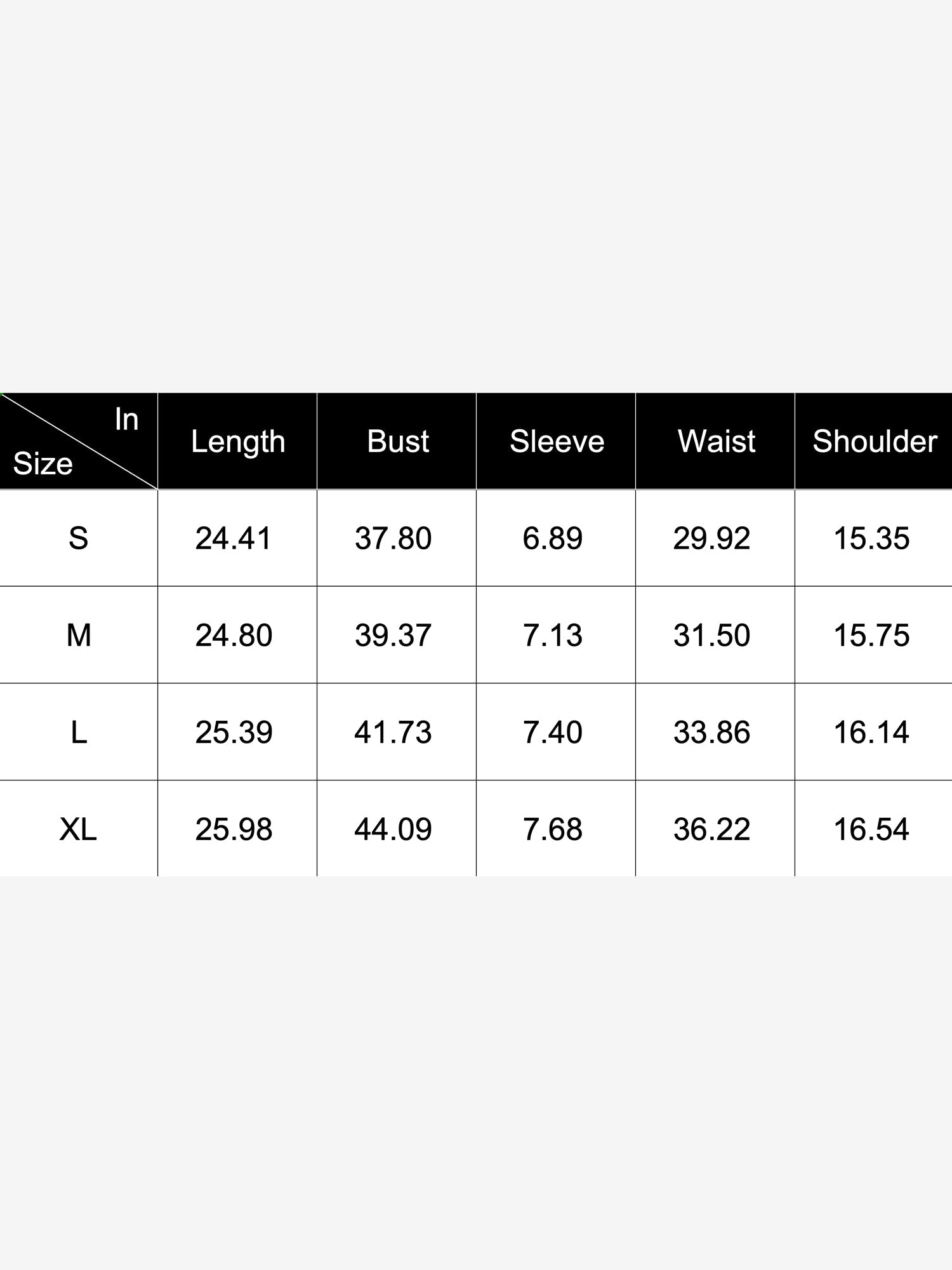Click the 44.09 bust value
This screenshot has height=1270, width=952.
[x=393, y=829]
